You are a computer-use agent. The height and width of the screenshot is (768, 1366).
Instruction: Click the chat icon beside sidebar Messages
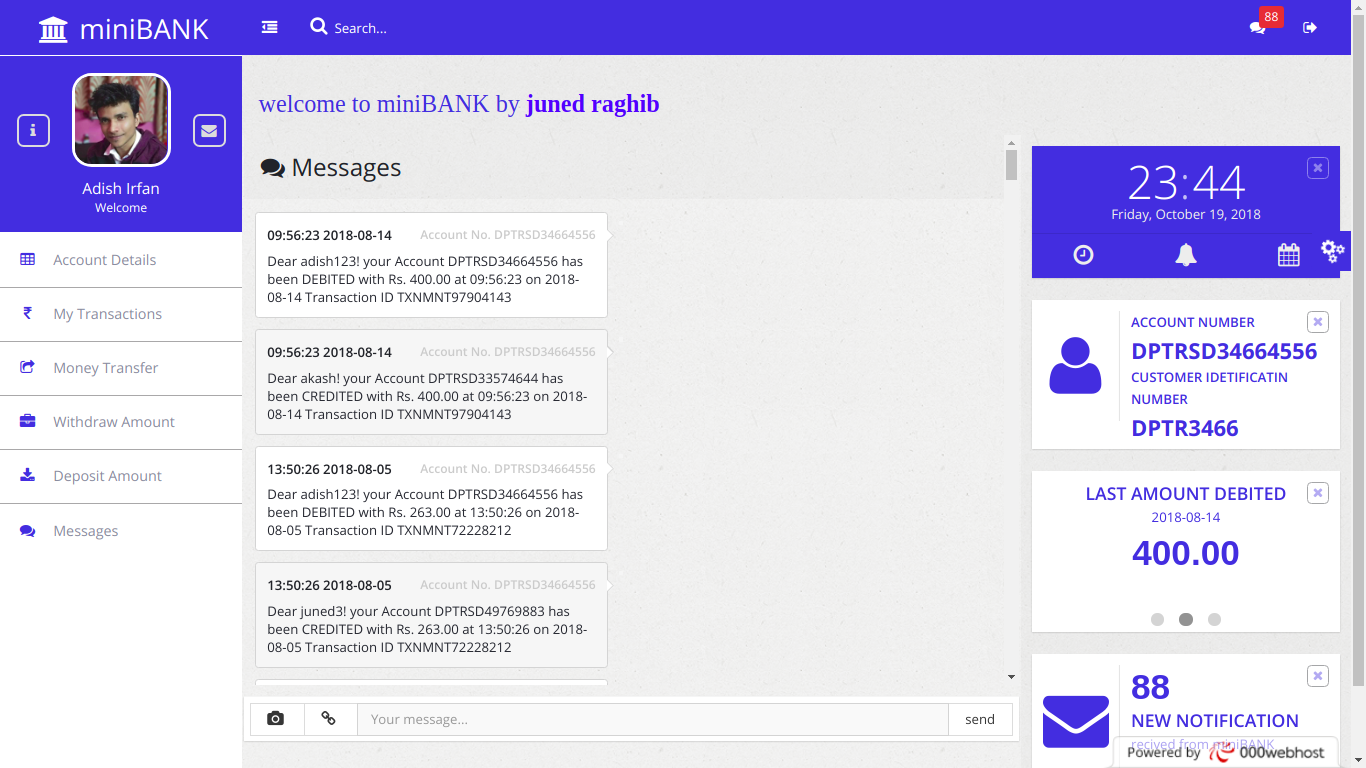pos(28,530)
